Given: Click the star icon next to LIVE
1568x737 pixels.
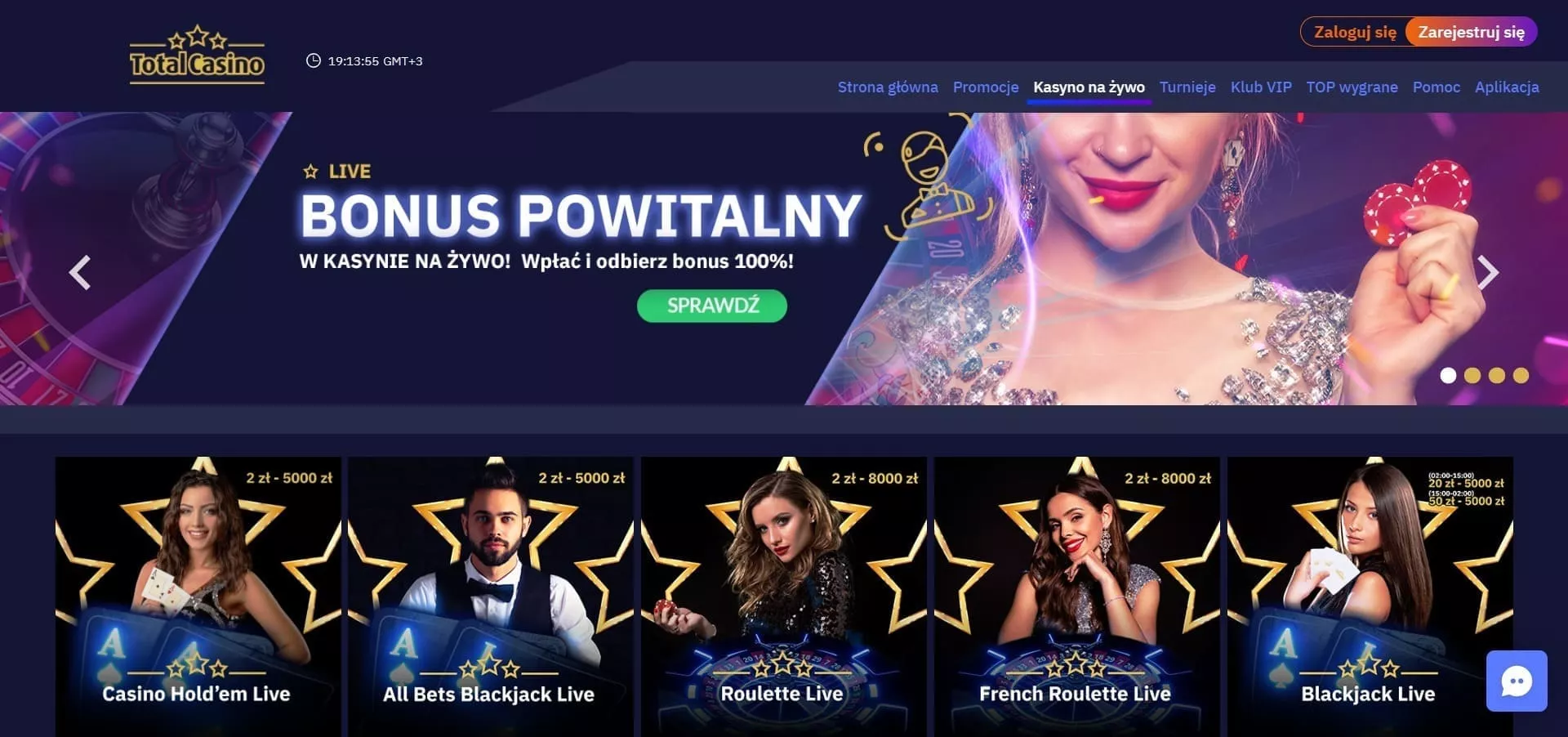Looking at the screenshot, I should tap(310, 172).
